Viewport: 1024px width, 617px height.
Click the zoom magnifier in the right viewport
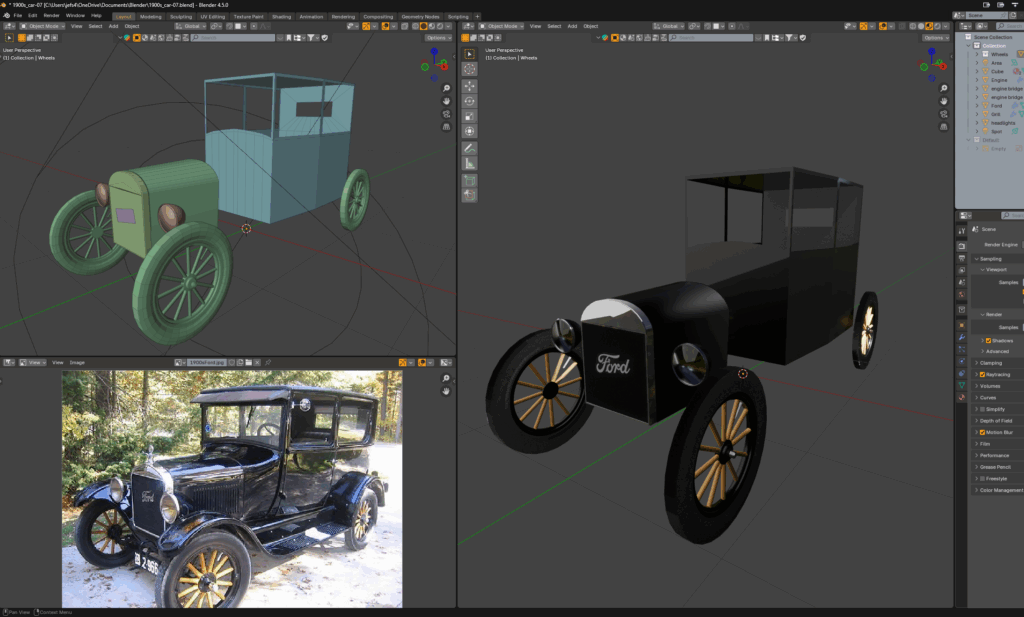coord(944,88)
